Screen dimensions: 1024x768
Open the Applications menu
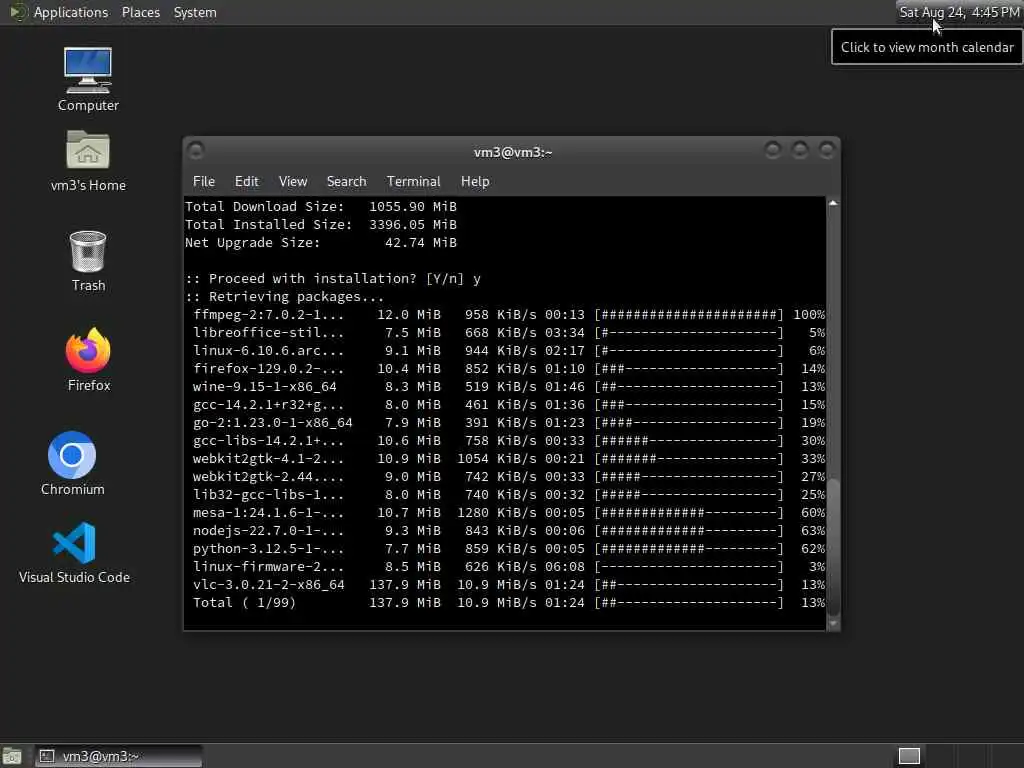71,12
